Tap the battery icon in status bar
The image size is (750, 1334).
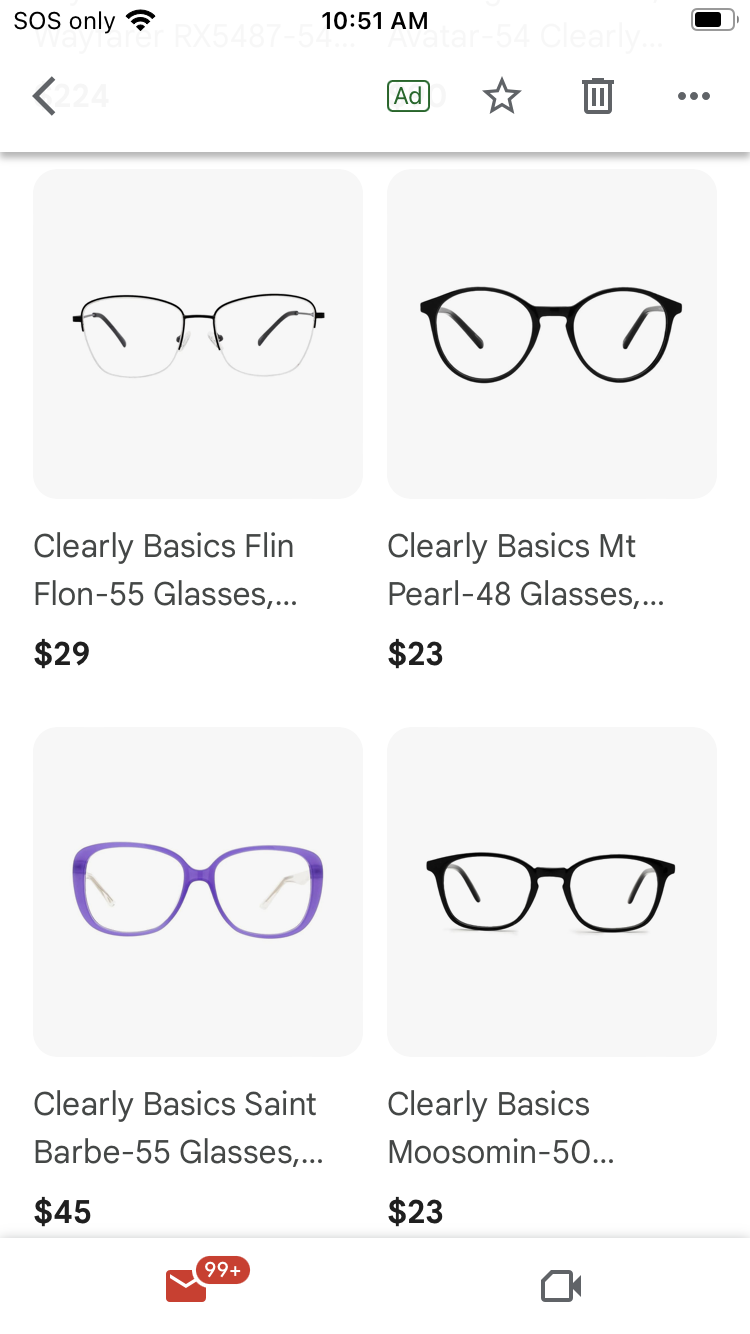[x=713, y=20]
